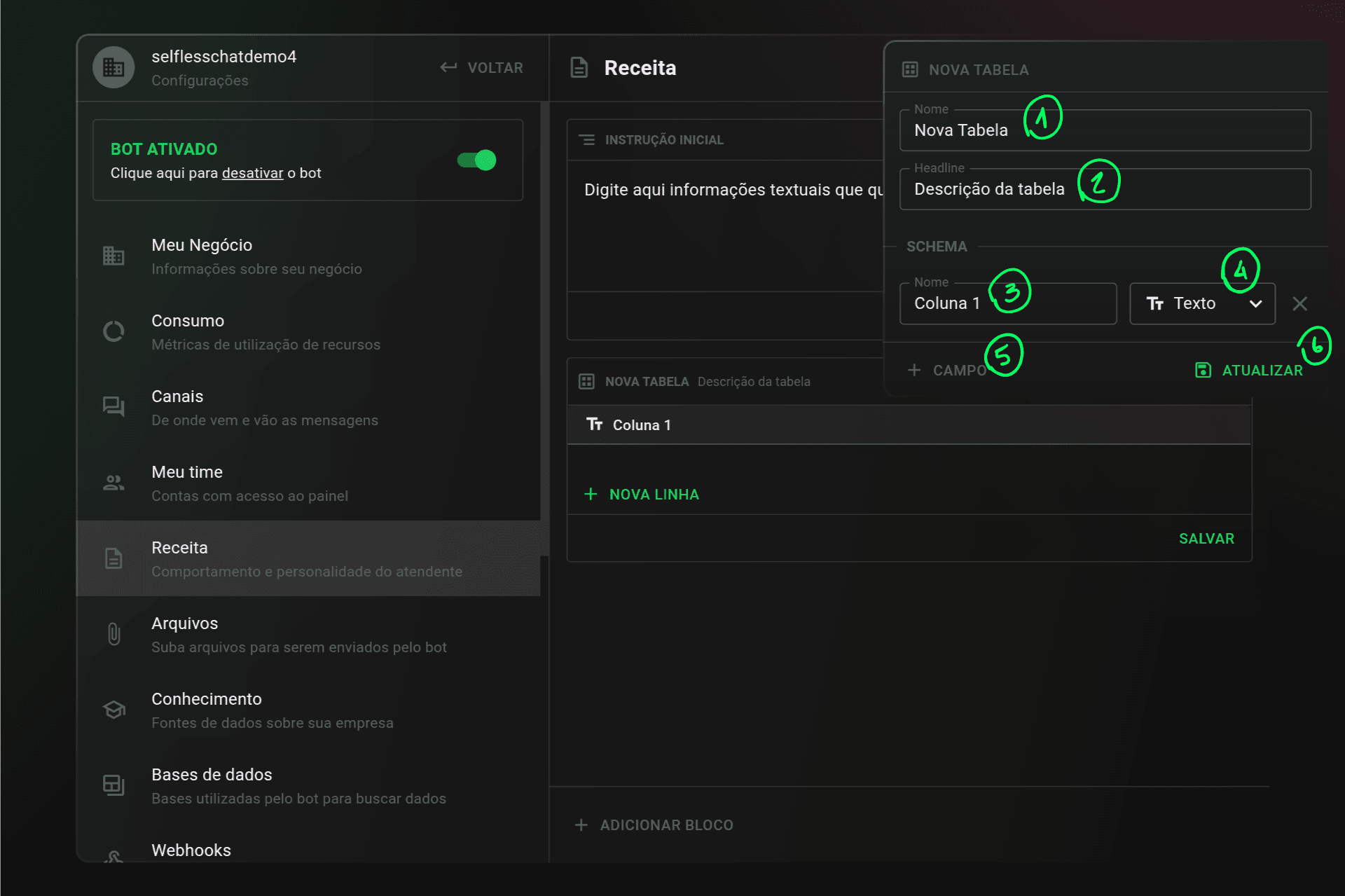Image resolution: width=1345 pixels, height=896 pixels.
Task: Select Receita in the sidebar
Action: 308,558
